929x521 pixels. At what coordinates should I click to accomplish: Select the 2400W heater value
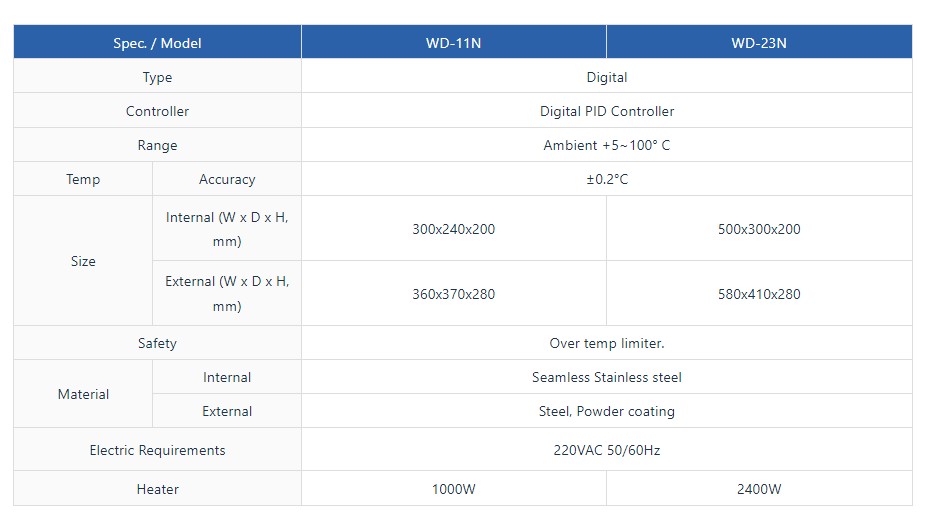[x=759, y=489]
